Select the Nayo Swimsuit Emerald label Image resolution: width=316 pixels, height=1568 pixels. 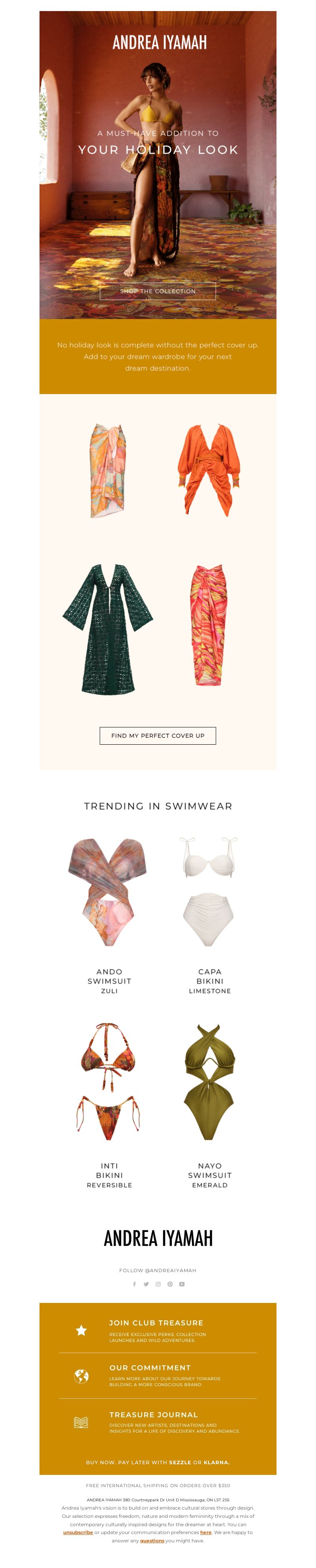point(210,1175)
